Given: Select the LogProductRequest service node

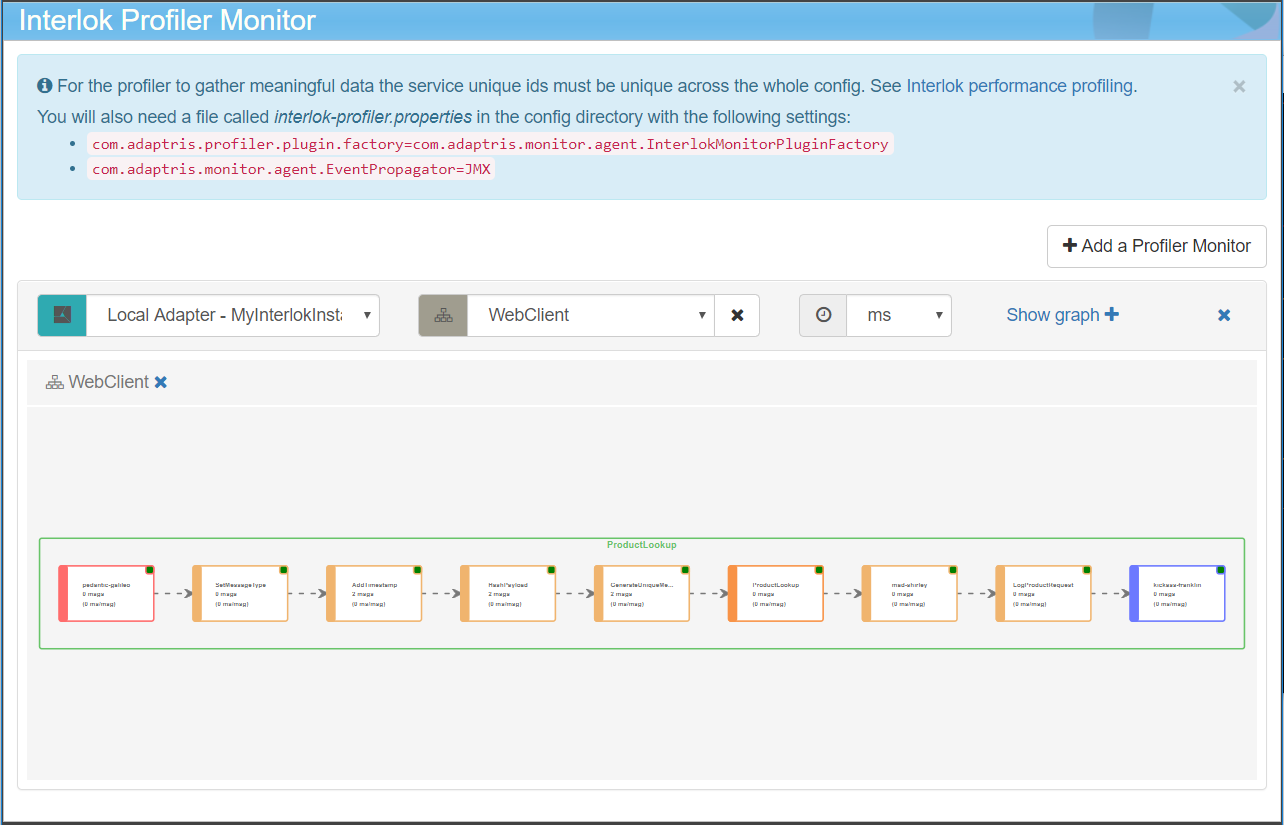Looking at the screenshot, I should click(1044, 594).
